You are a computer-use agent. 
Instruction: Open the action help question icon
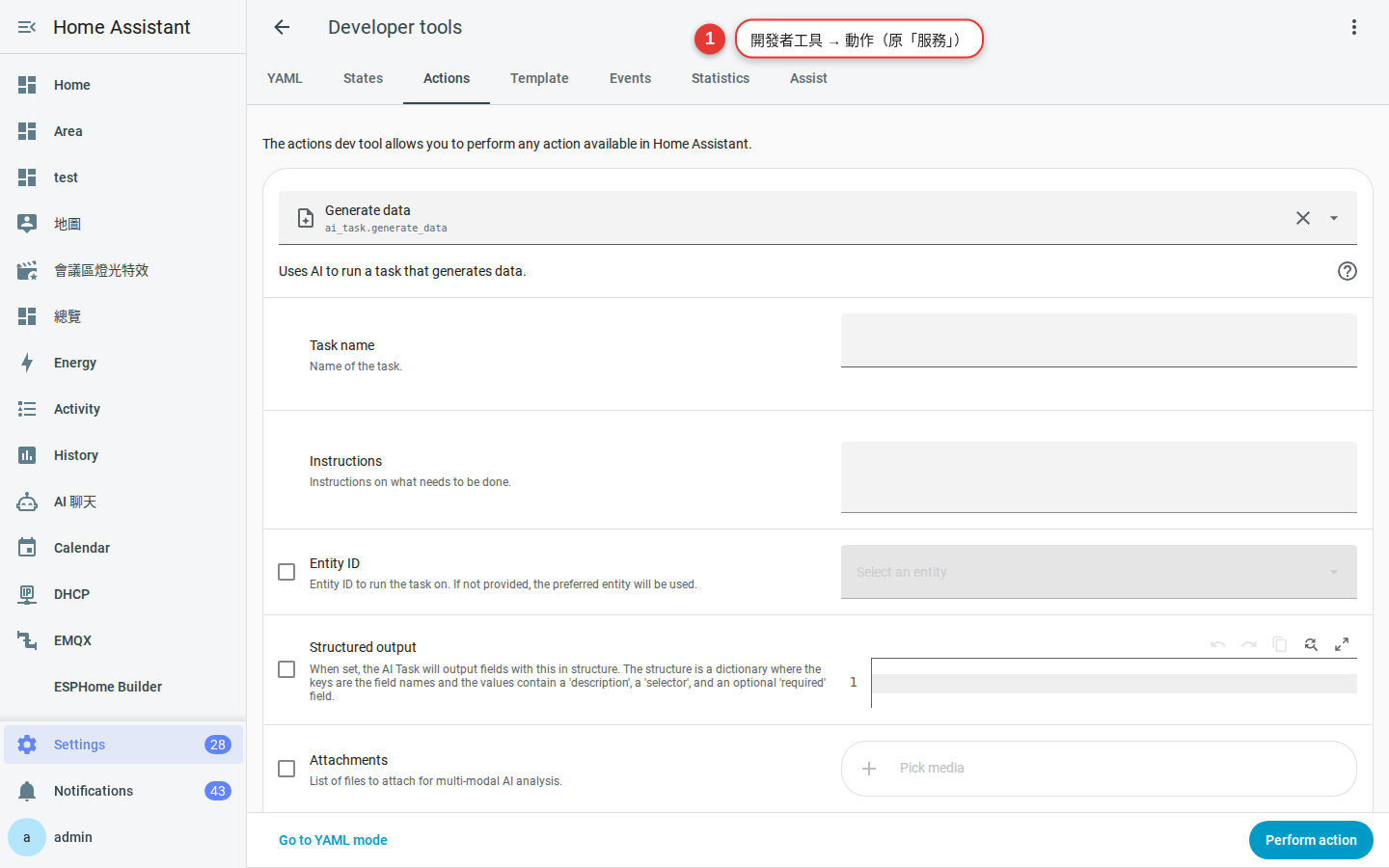coord(1348,271)
